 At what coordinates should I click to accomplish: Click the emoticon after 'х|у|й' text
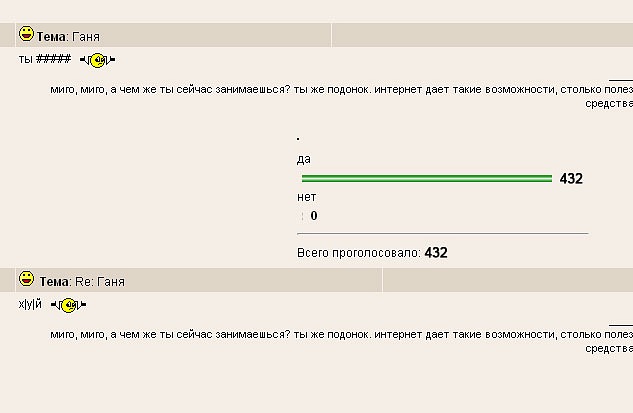[68, 305]
